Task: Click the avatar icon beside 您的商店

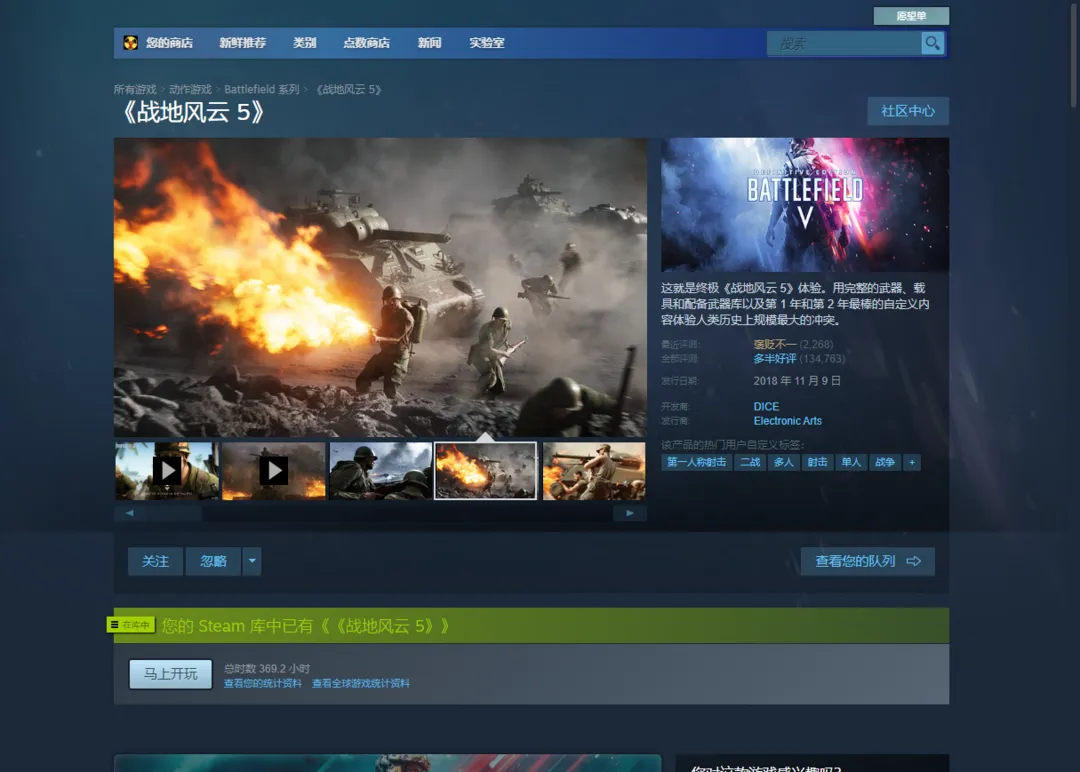Action: (131, 43)
